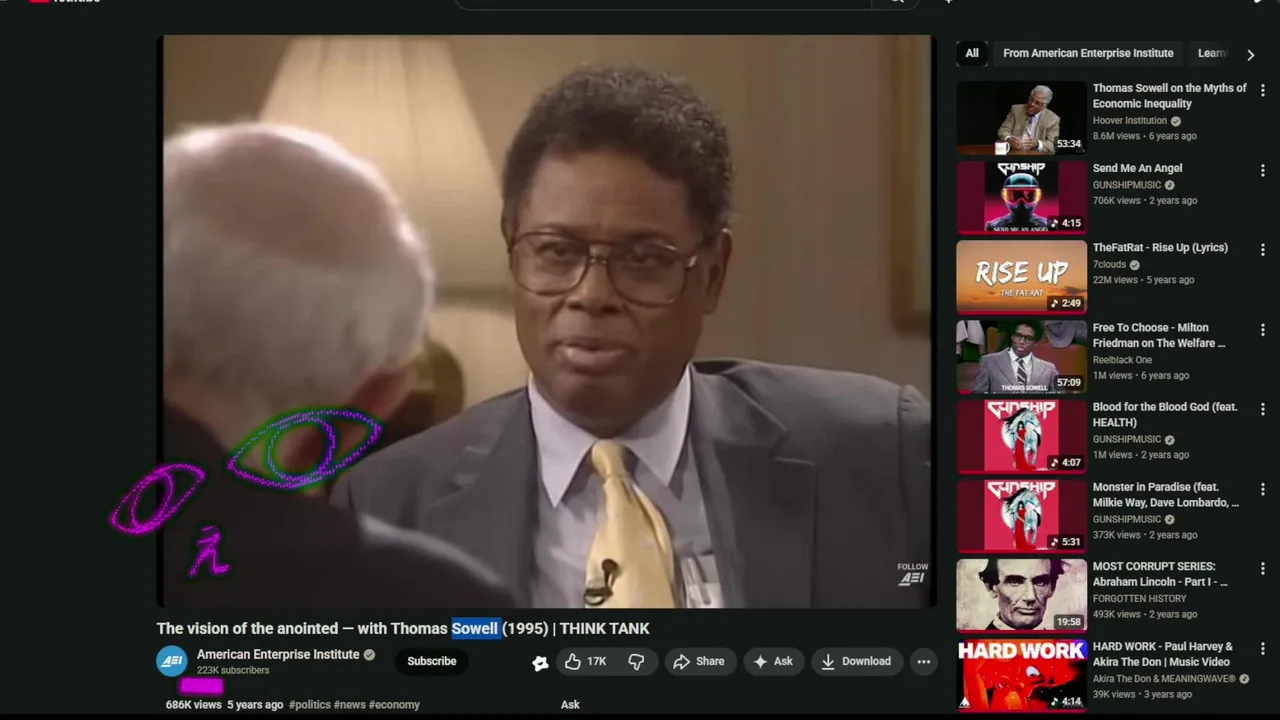
Task: Click title 'Thomas Sowell on the Myths of Economic Inequality'
Action: 1170,96
